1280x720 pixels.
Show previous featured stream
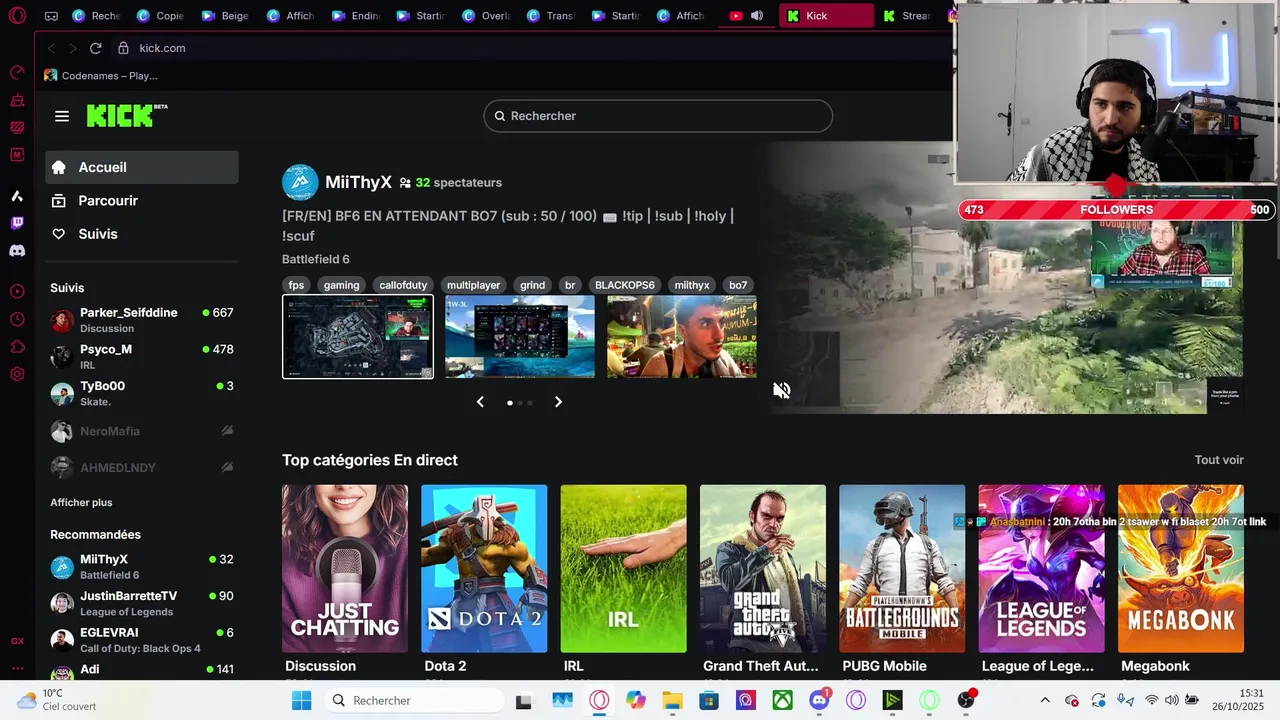[x=480, y=402]
